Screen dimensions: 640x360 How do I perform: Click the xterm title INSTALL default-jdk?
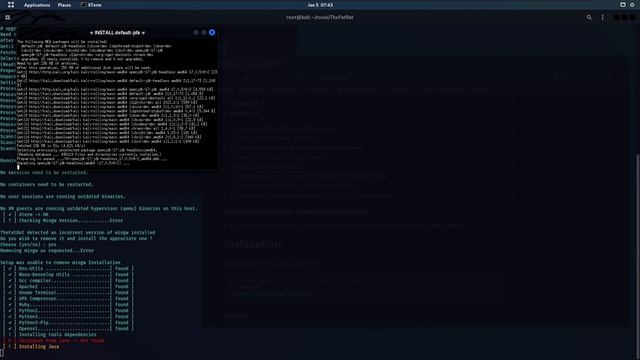pyautogui.click(x=117, y=33)
